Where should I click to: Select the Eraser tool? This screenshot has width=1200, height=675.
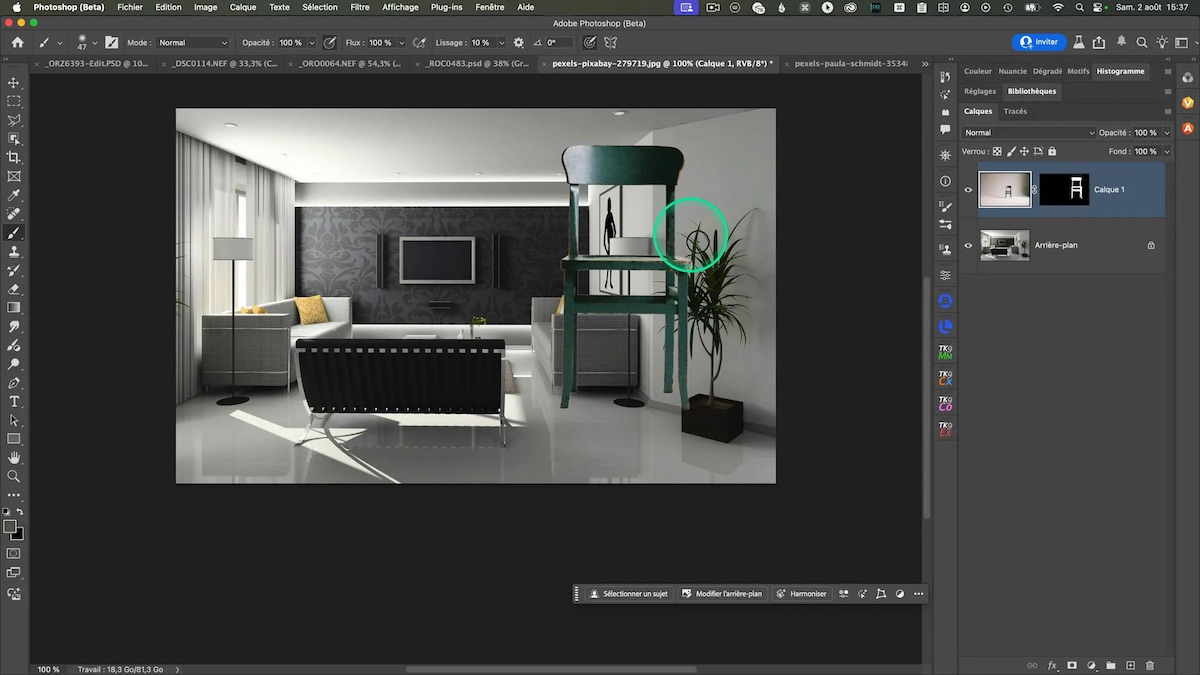pos(14,289)
